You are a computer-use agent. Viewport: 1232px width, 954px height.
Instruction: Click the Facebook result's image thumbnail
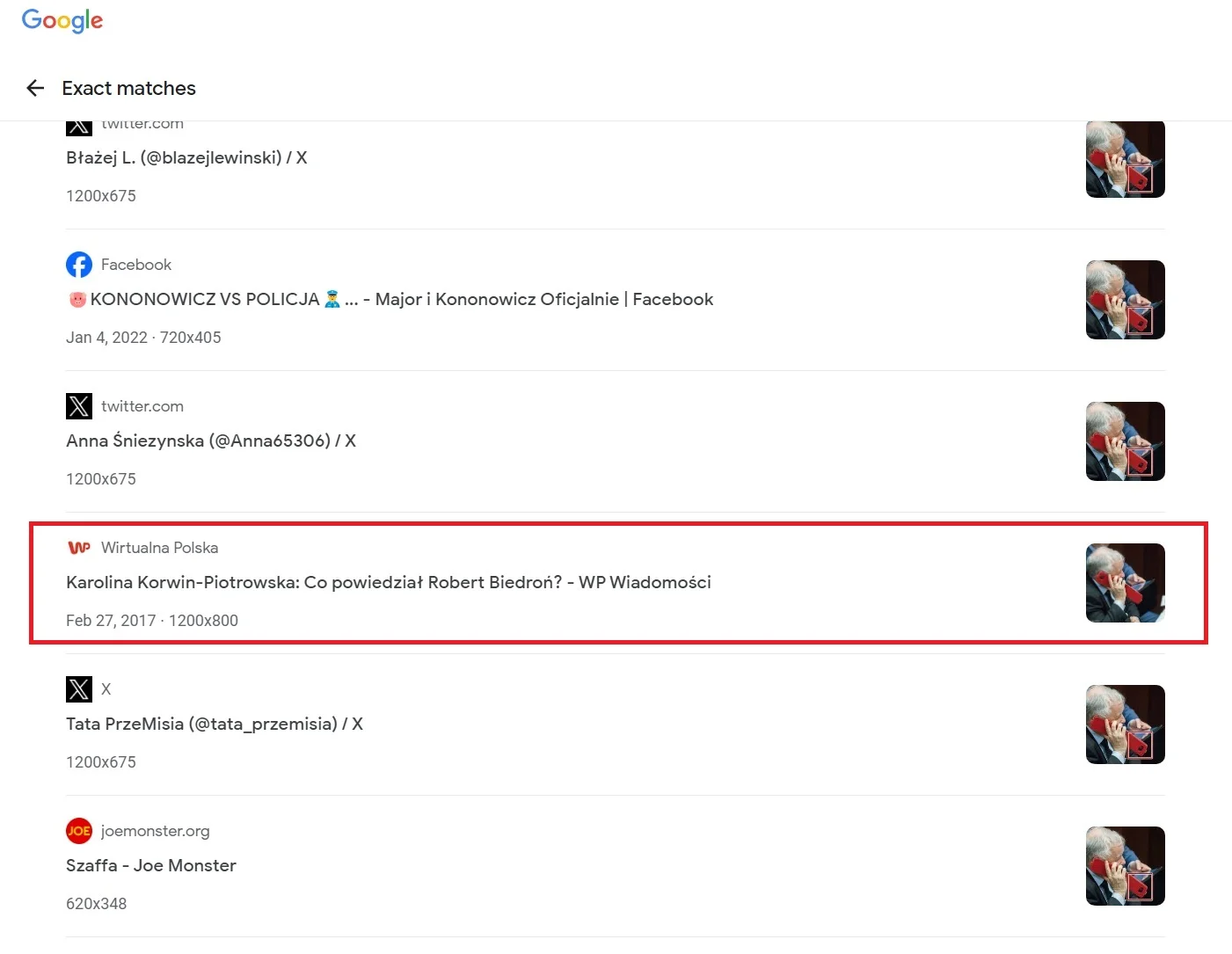pyautogui.click(x=1126, y=299)
